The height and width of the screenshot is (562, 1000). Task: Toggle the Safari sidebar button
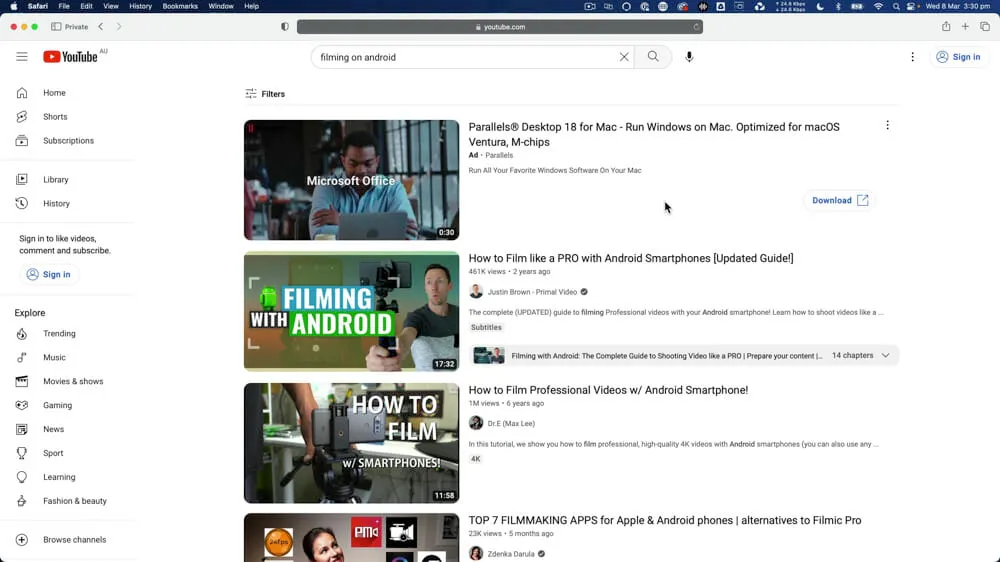click(x=55, y=27)
